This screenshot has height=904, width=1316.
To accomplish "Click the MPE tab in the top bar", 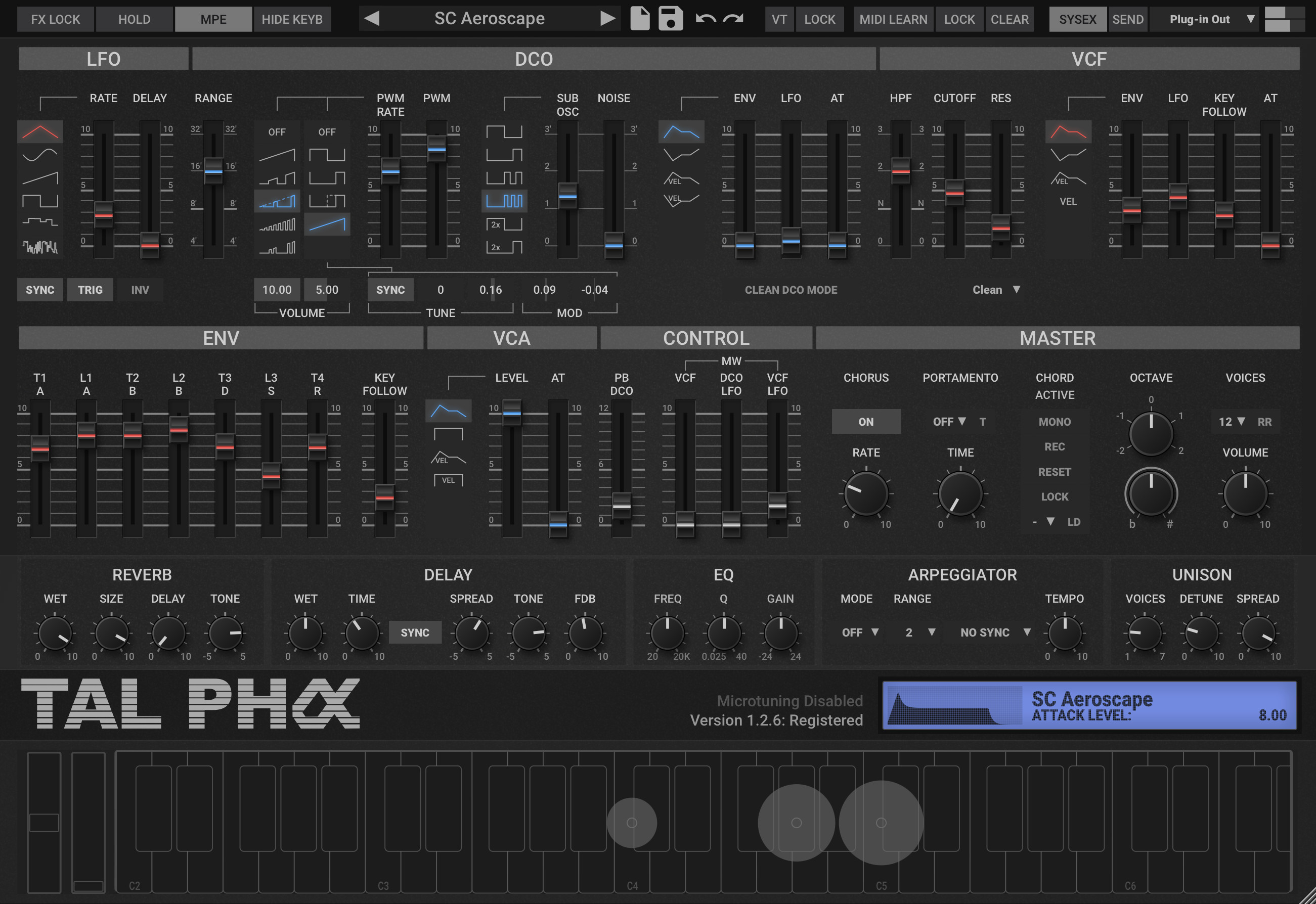I will [213, 19].
